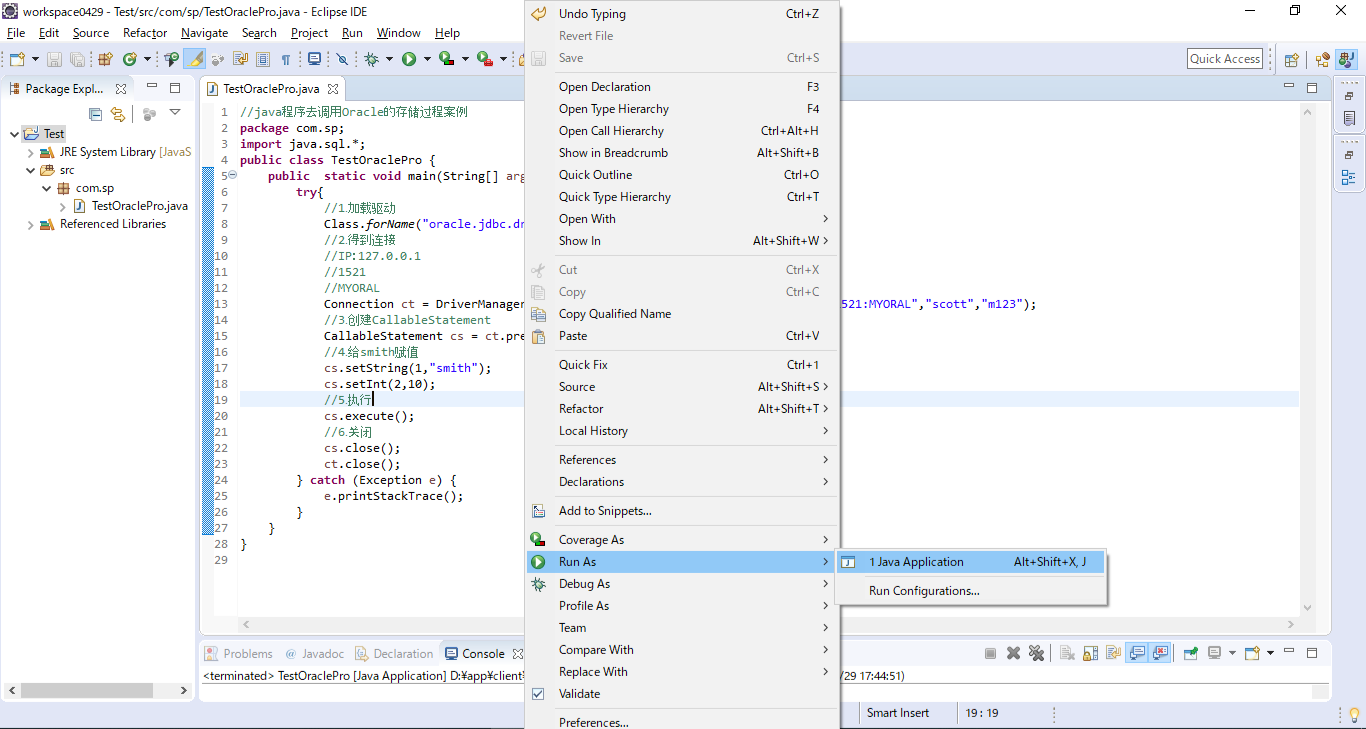
Task: Click the line 5 fold toggle in editor
Action: (232, 175)
